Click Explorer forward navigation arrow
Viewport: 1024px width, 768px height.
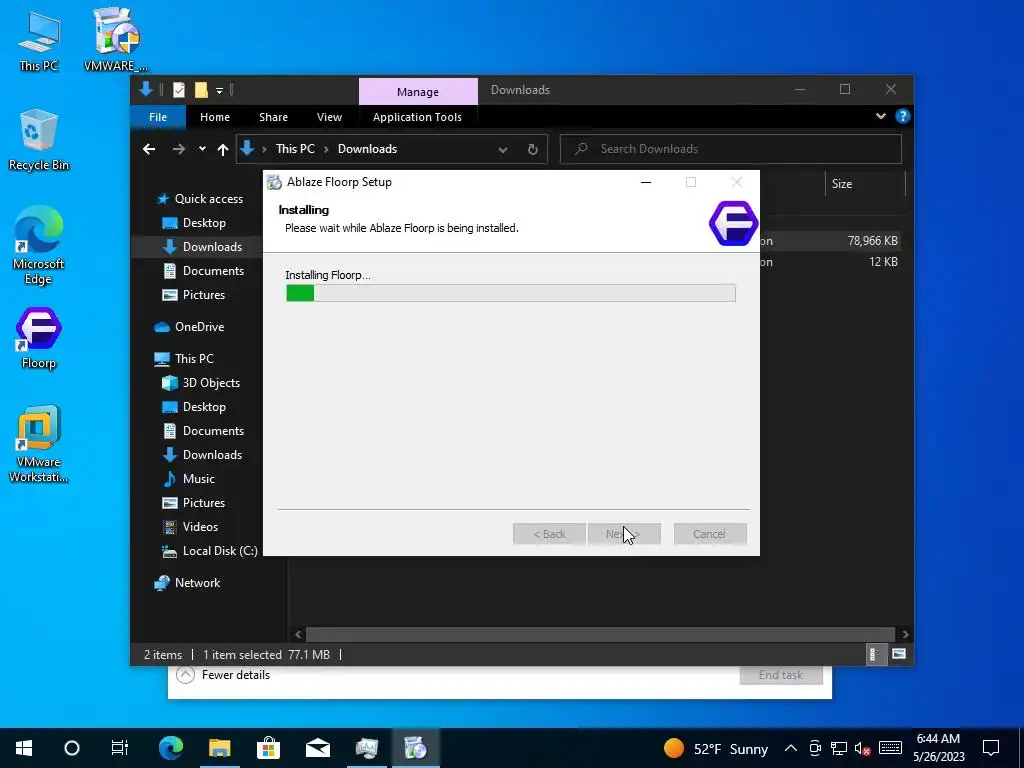pos(178,150)
